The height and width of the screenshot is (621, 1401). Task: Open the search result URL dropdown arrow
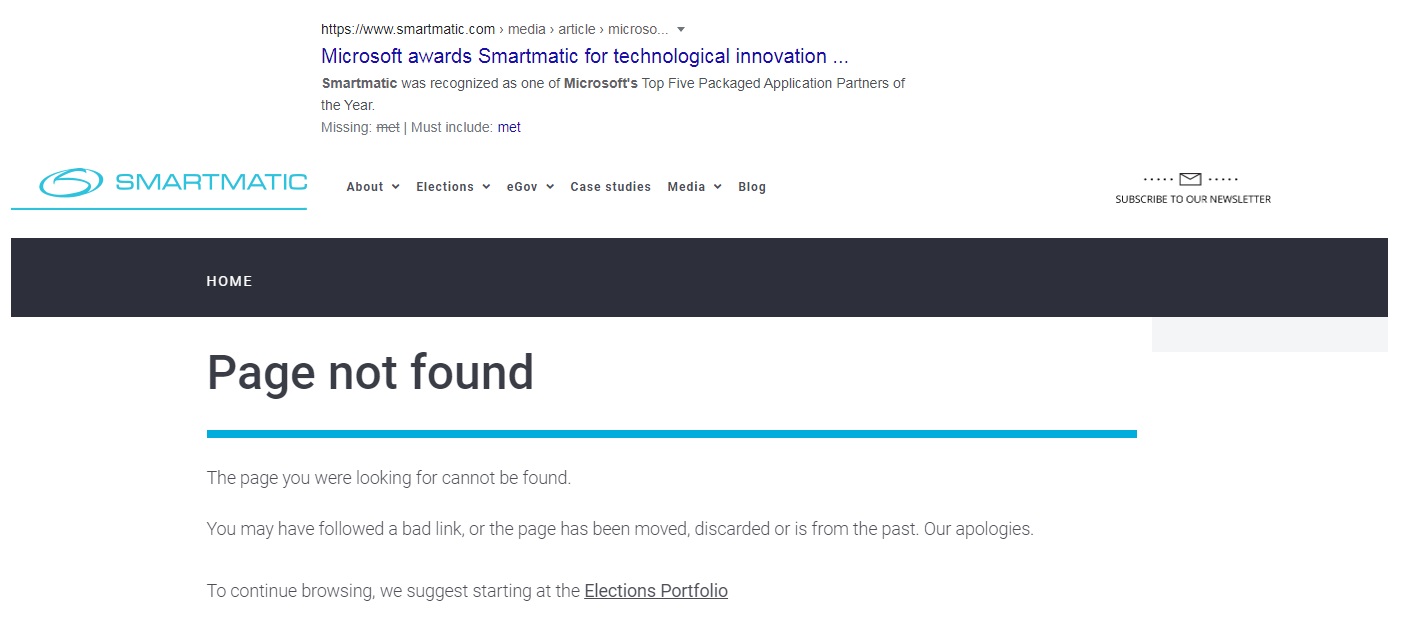681,29
